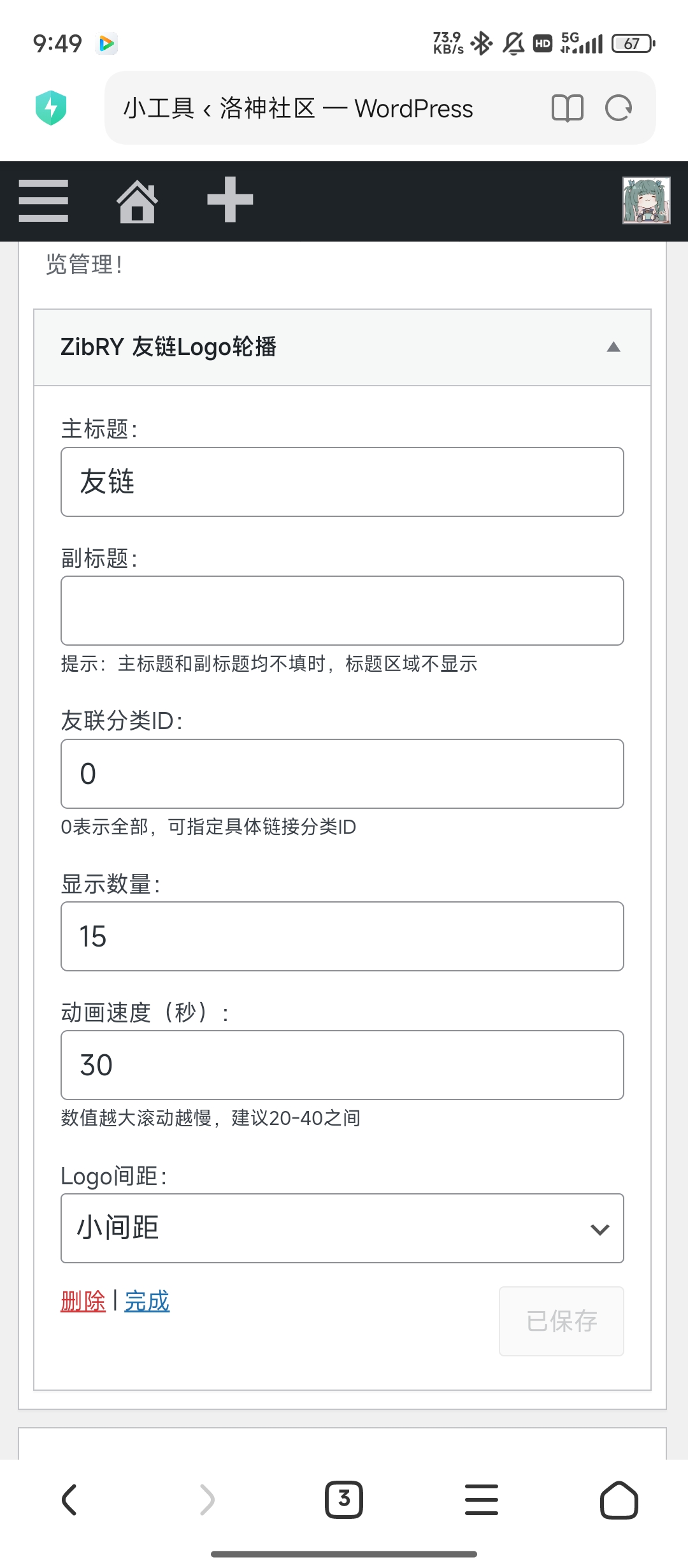Viewport: 688px width, 1568px height.
Task: Tap the page title in the address bar
Action: pos(297,108)
